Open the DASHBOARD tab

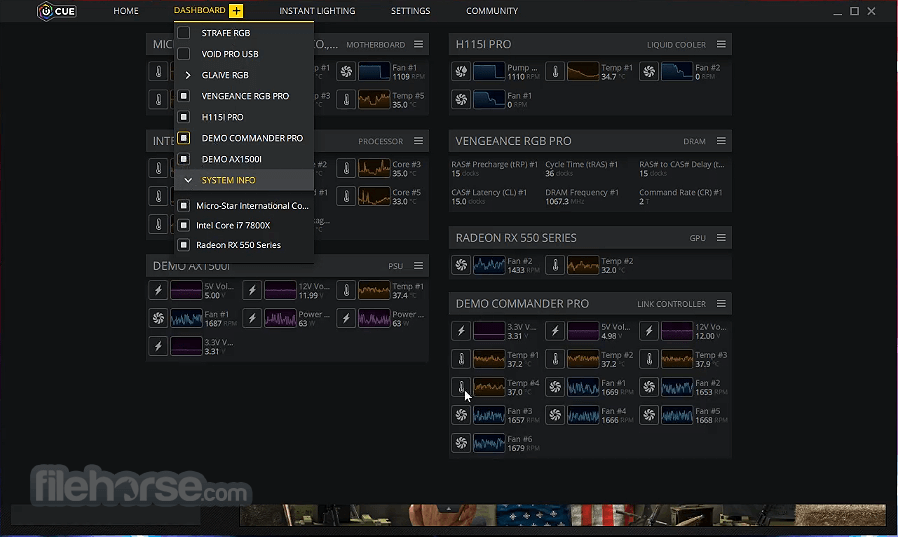199,10
